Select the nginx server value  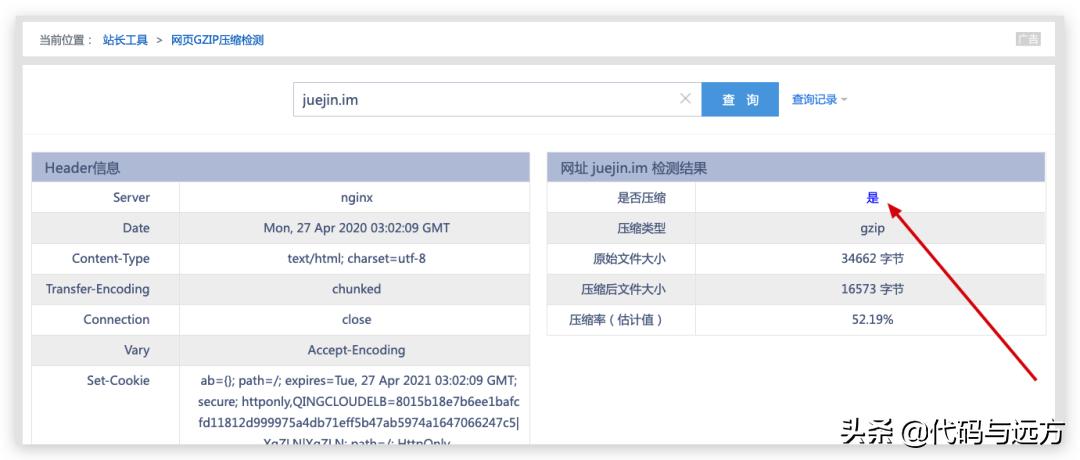[x=356, y=198]
